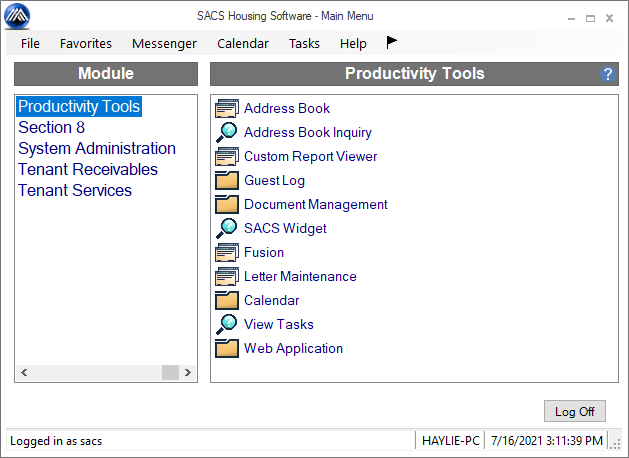The width and height of the screenshot is (629, 458).
Task: Open the Calendar menu in menu bar
Action: [x=243, y=43]
